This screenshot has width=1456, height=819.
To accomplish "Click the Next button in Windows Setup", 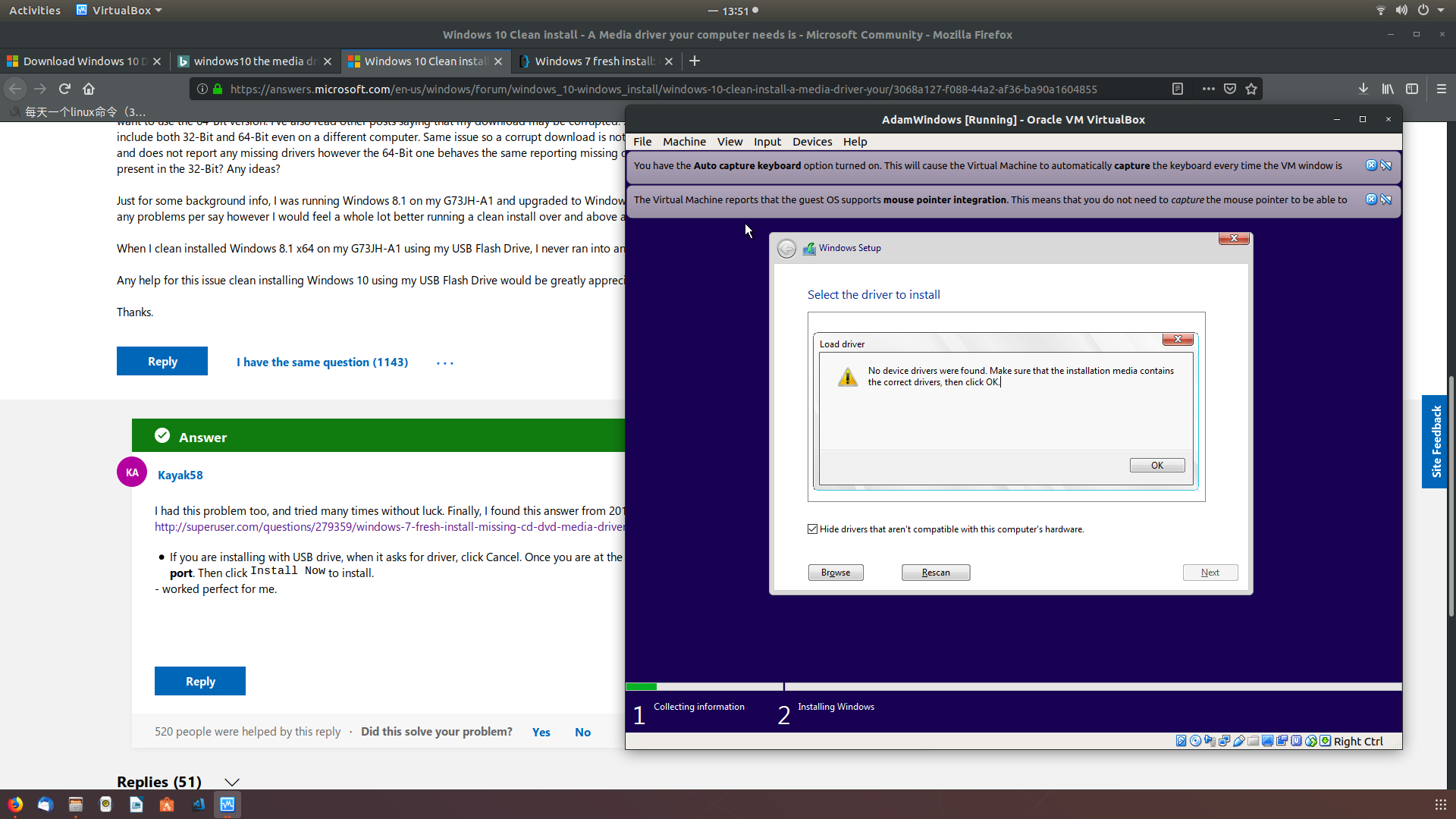I will [x=1210, y=571].
